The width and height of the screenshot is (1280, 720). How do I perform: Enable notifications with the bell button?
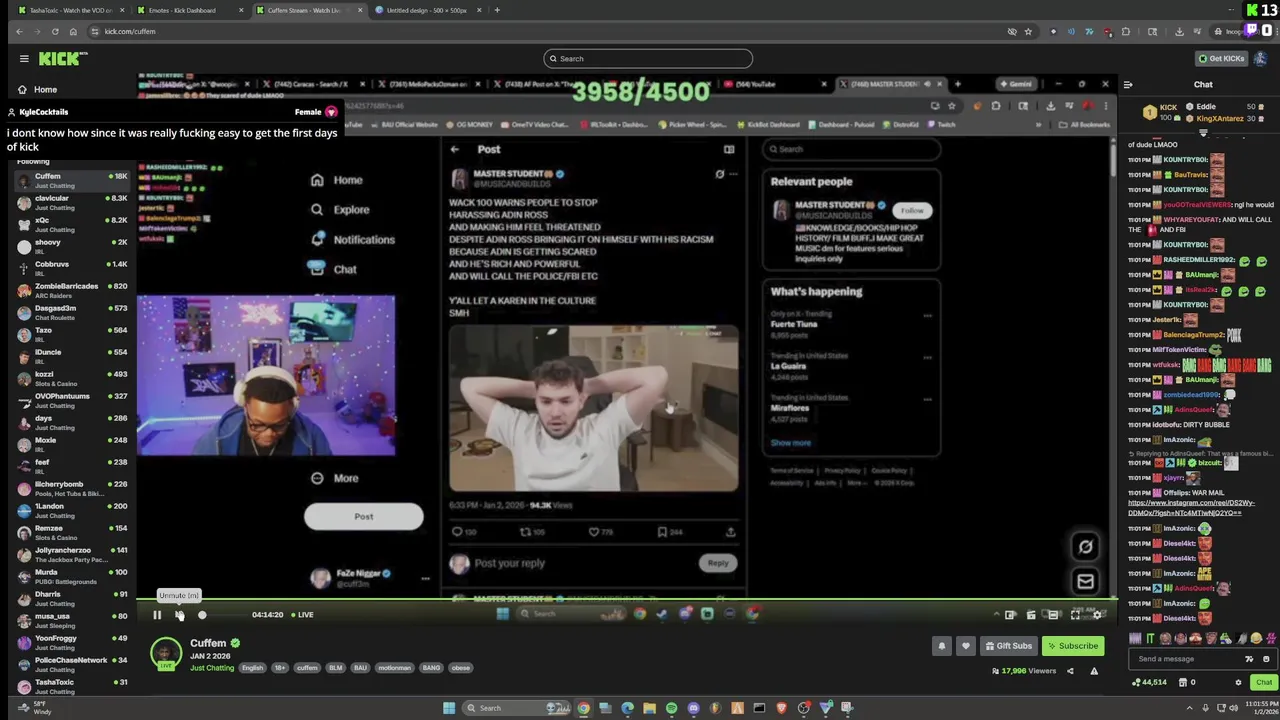[x=941, y=646]
